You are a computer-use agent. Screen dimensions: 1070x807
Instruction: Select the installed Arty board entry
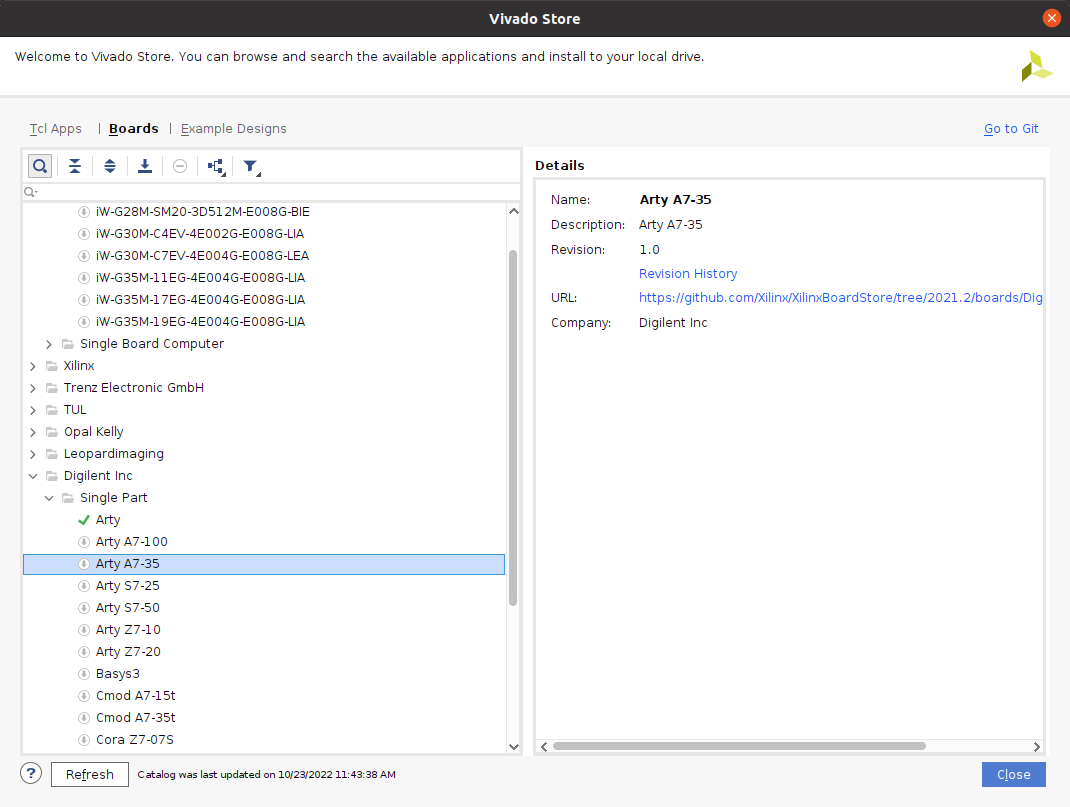click(108, 520)
